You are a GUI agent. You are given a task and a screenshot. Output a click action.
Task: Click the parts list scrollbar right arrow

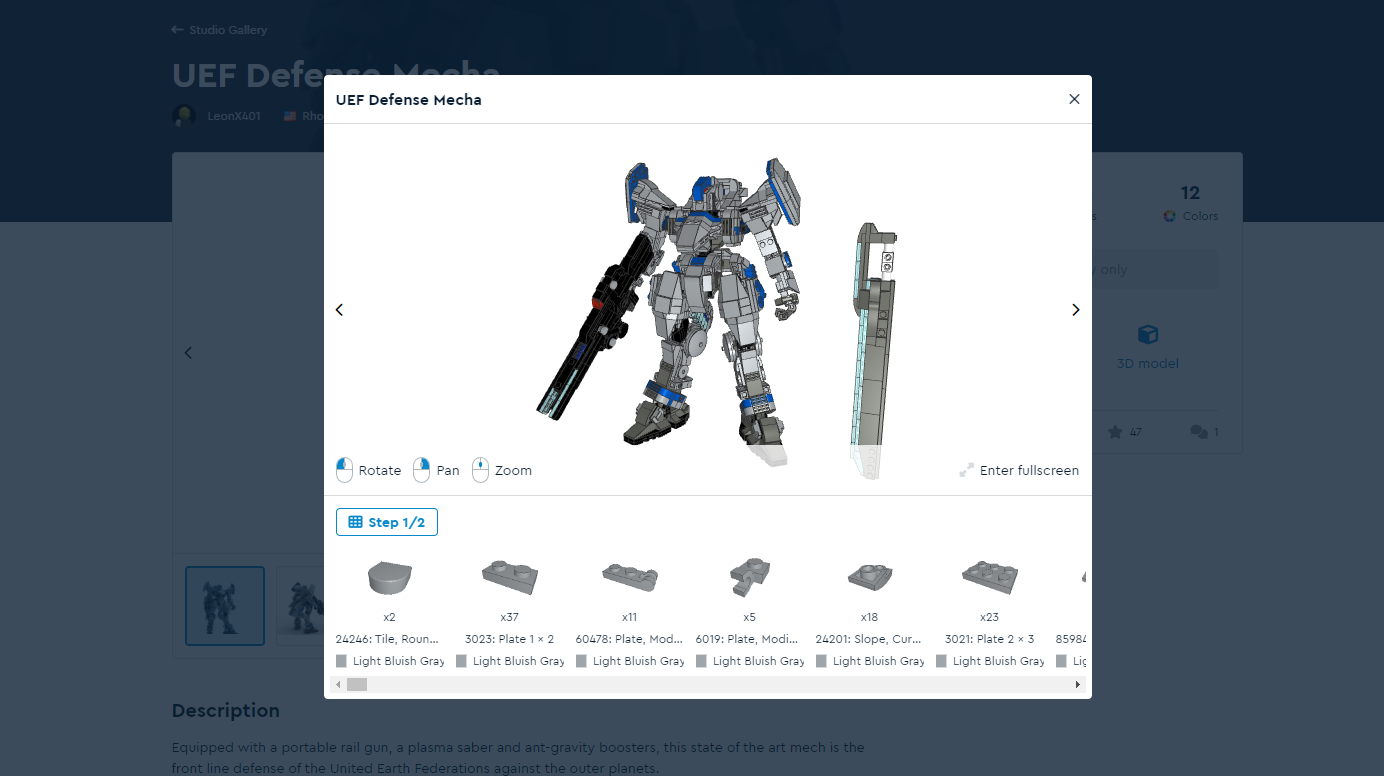pyautogui.click(x=1077, y=684)
